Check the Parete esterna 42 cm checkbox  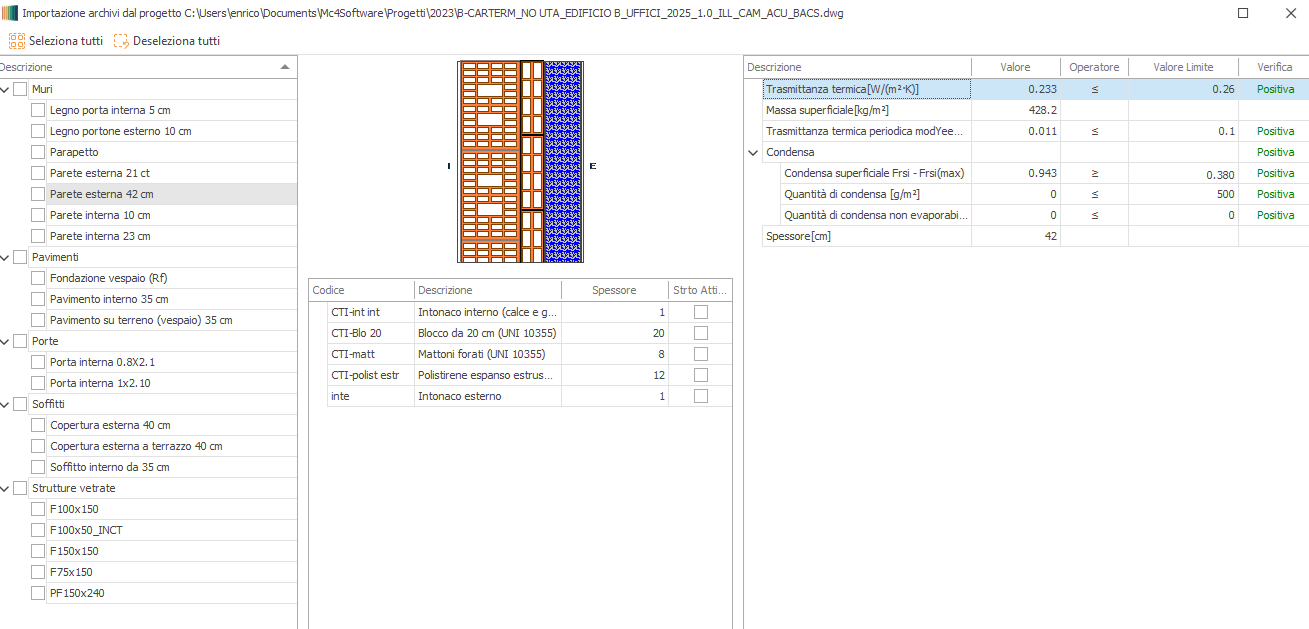38,194
